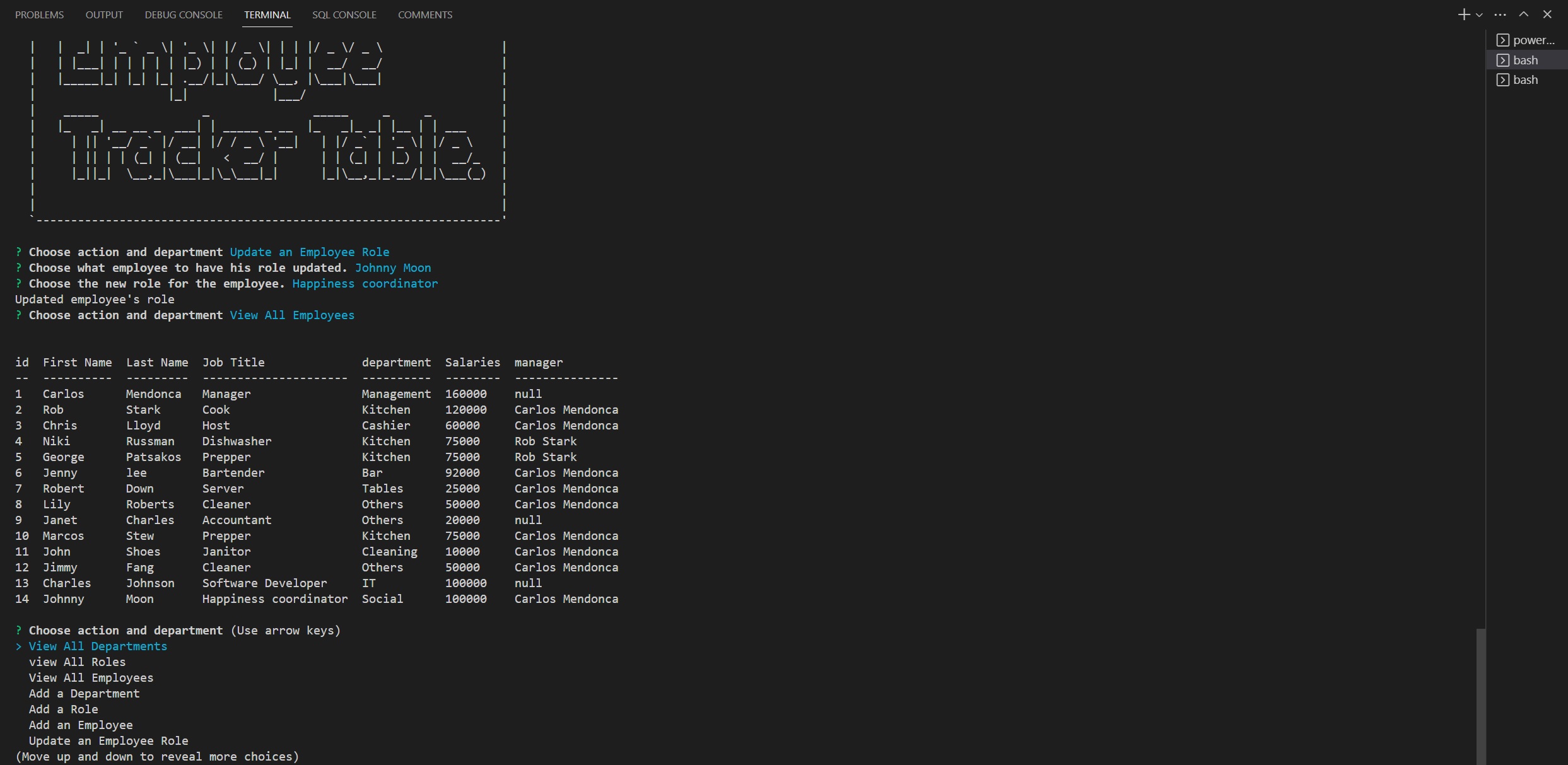
Task: Choose 'Add a Role' option
Action: tap(63, 710)
